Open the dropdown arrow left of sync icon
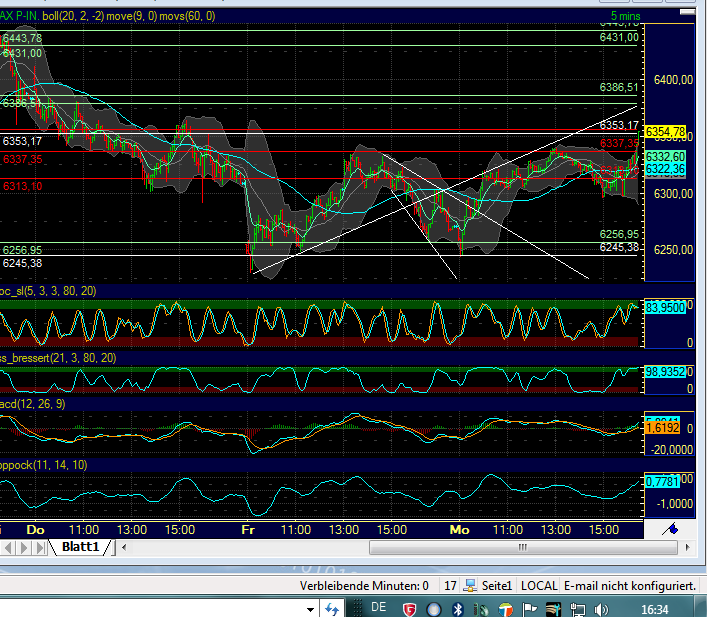 tap(310, 610)
